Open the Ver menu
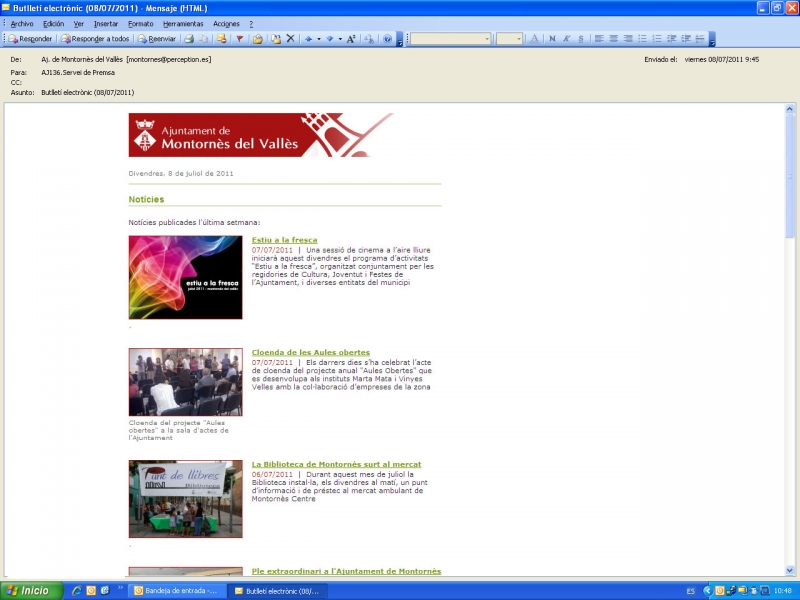 [x=79, y=24]
